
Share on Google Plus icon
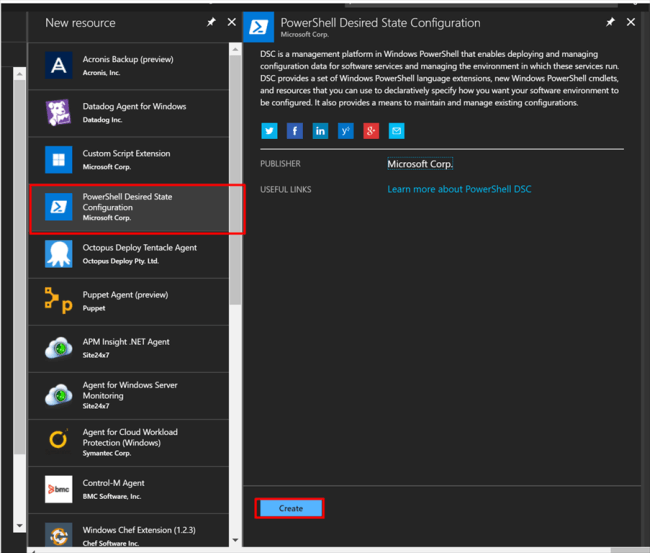coord(371,131)
